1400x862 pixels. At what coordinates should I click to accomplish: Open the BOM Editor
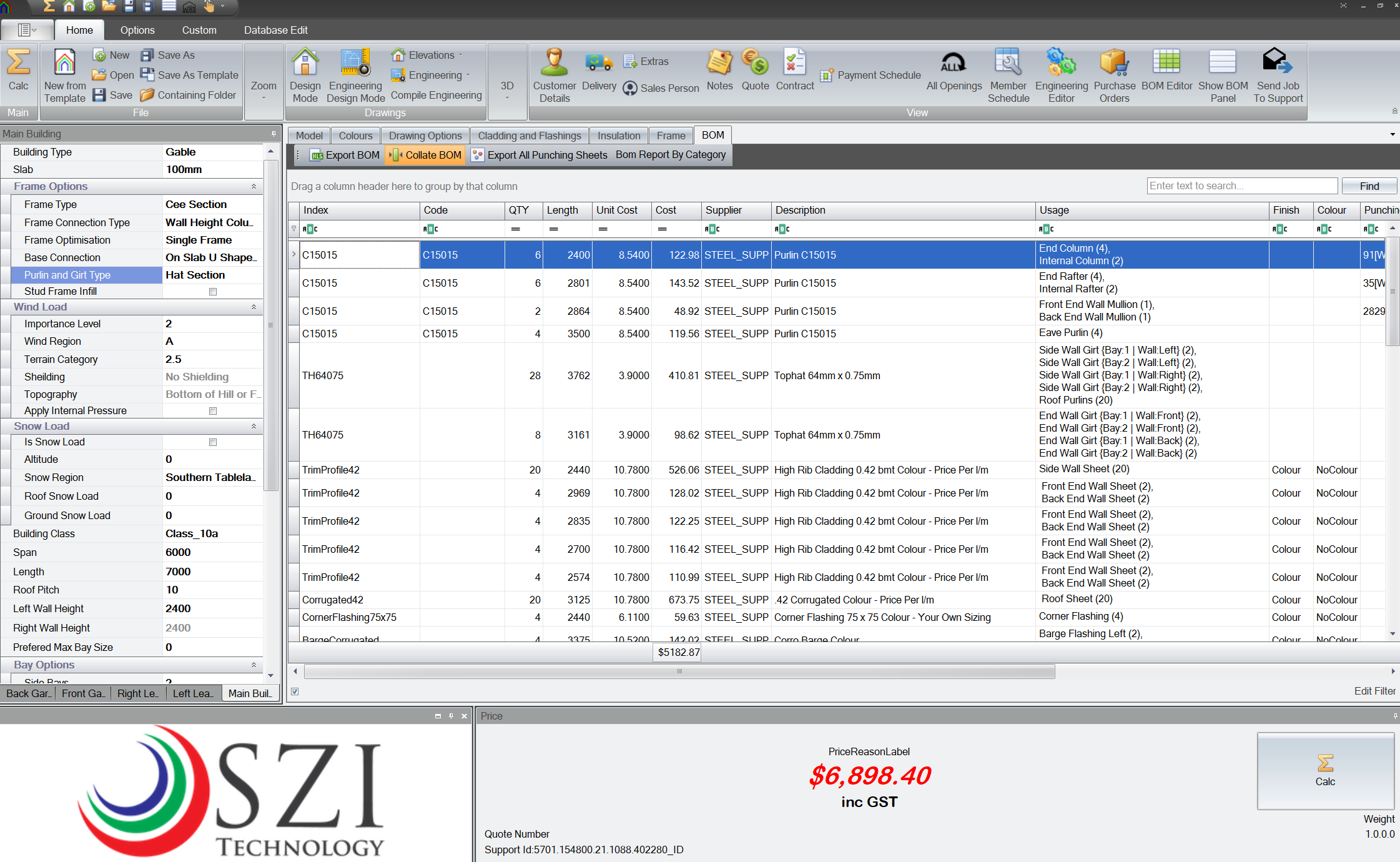point(1166,70)
